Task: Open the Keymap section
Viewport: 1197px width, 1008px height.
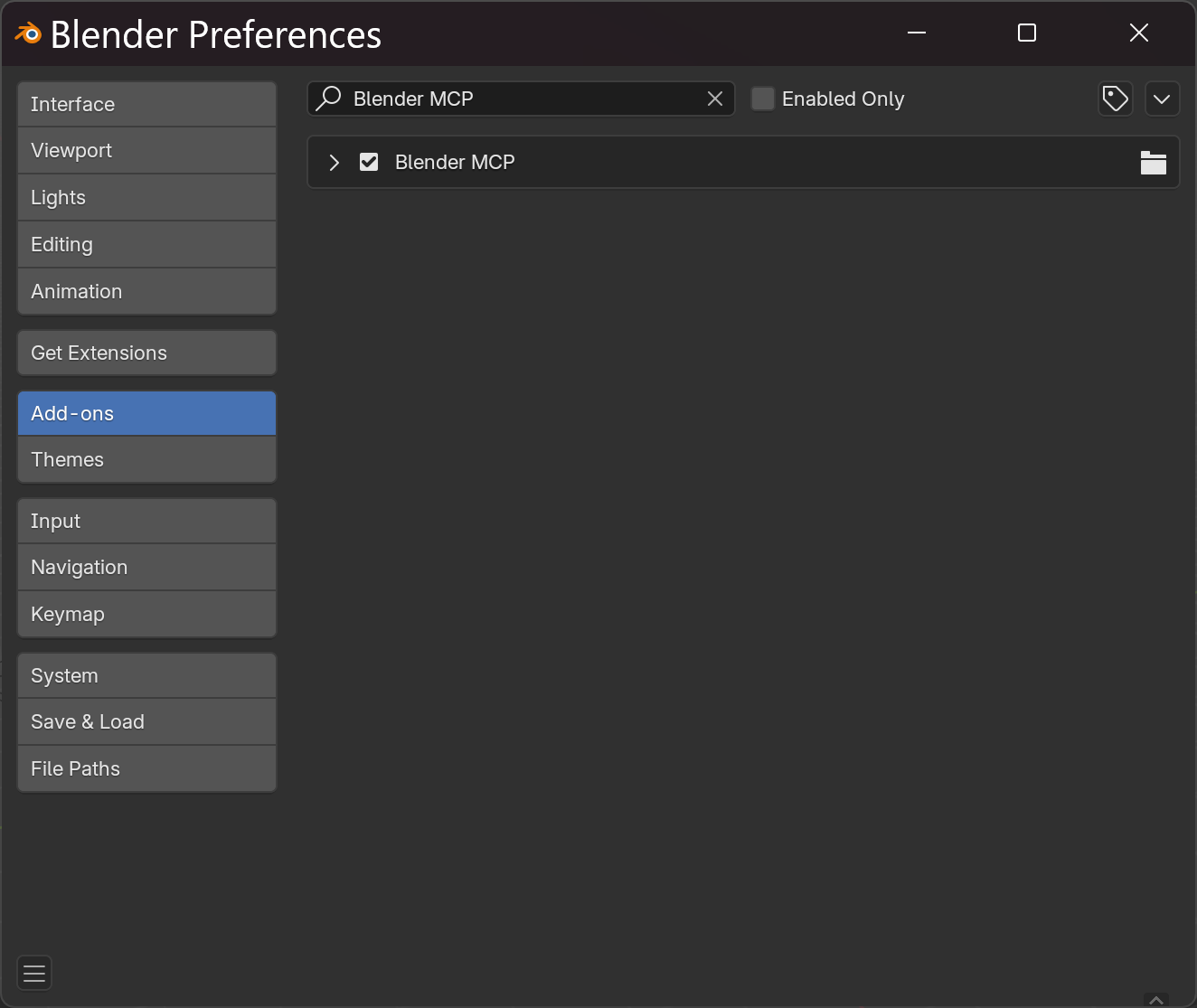Action: point(146,615)
